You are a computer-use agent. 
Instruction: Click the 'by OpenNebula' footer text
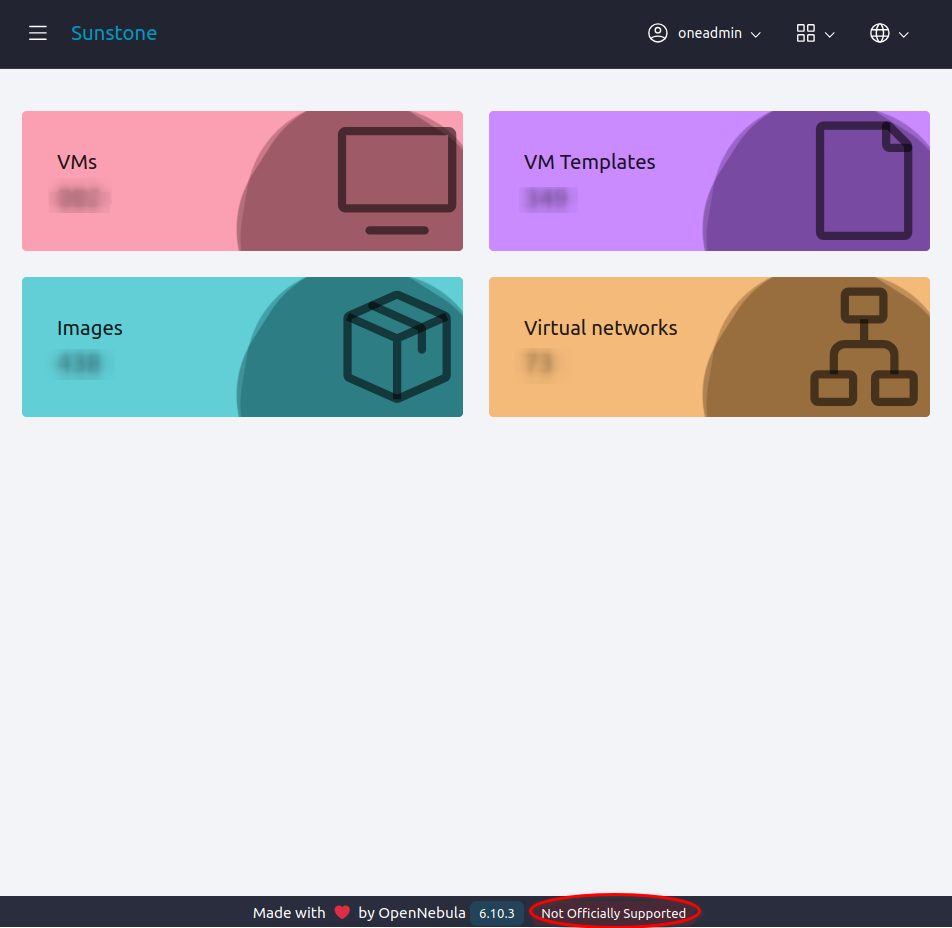point(412,912)
